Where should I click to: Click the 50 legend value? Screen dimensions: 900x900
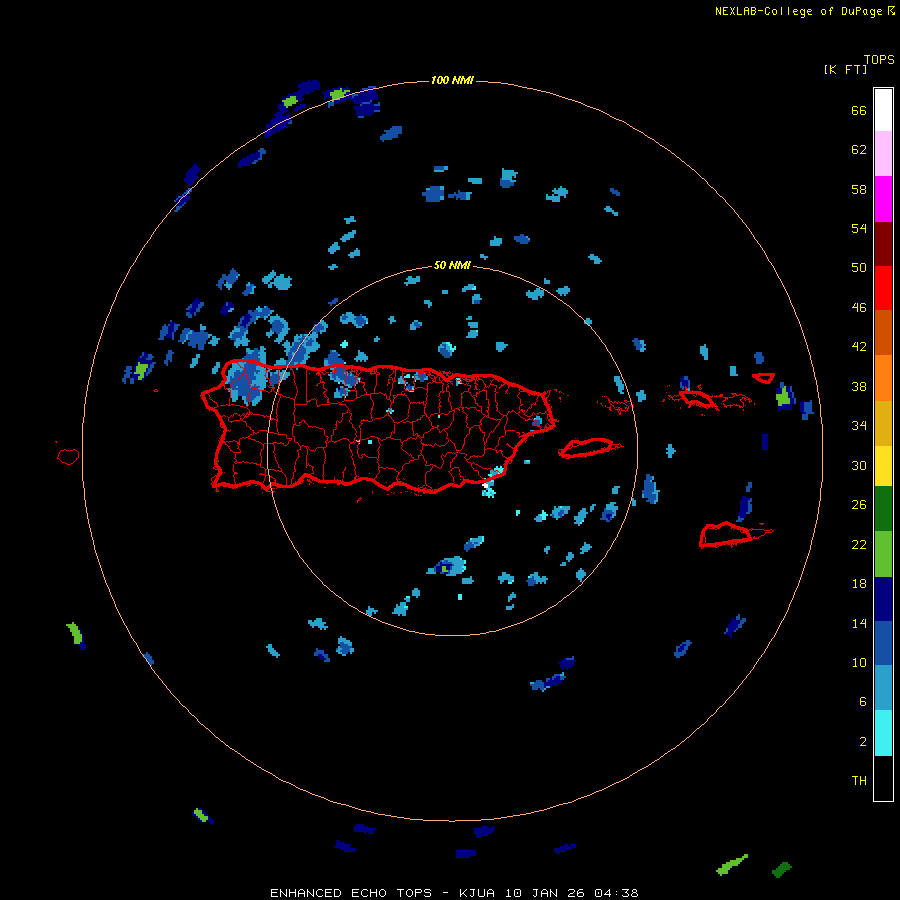click(x=859, y=267)
